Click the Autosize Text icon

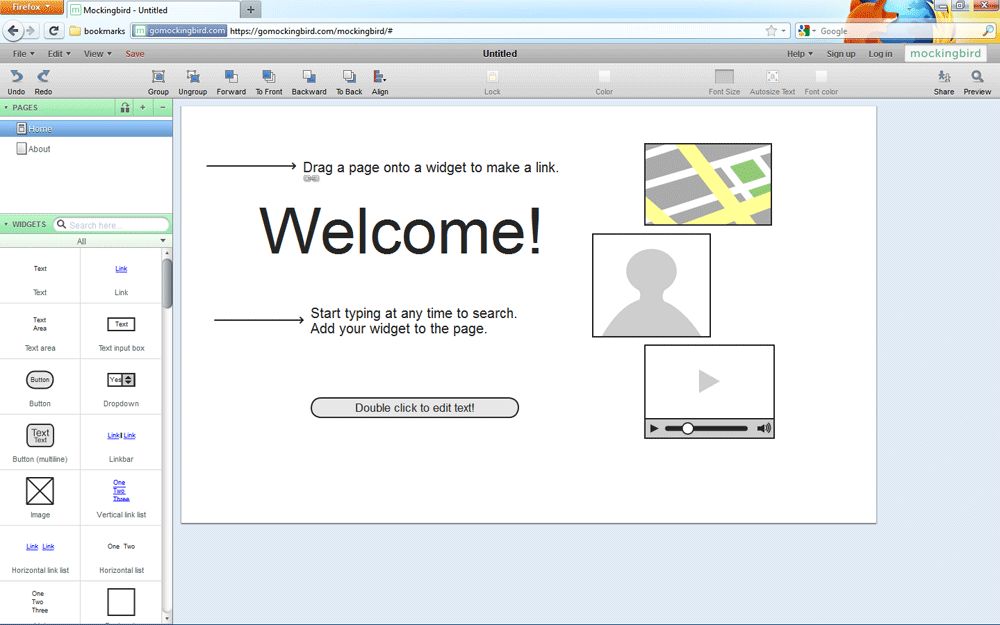(772, 77)
